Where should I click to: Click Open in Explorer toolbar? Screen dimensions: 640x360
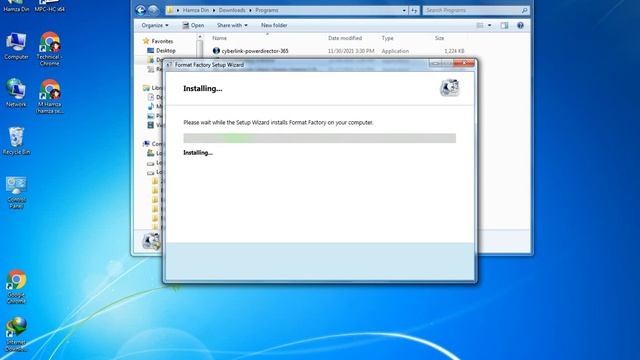[x=193, y=25]
